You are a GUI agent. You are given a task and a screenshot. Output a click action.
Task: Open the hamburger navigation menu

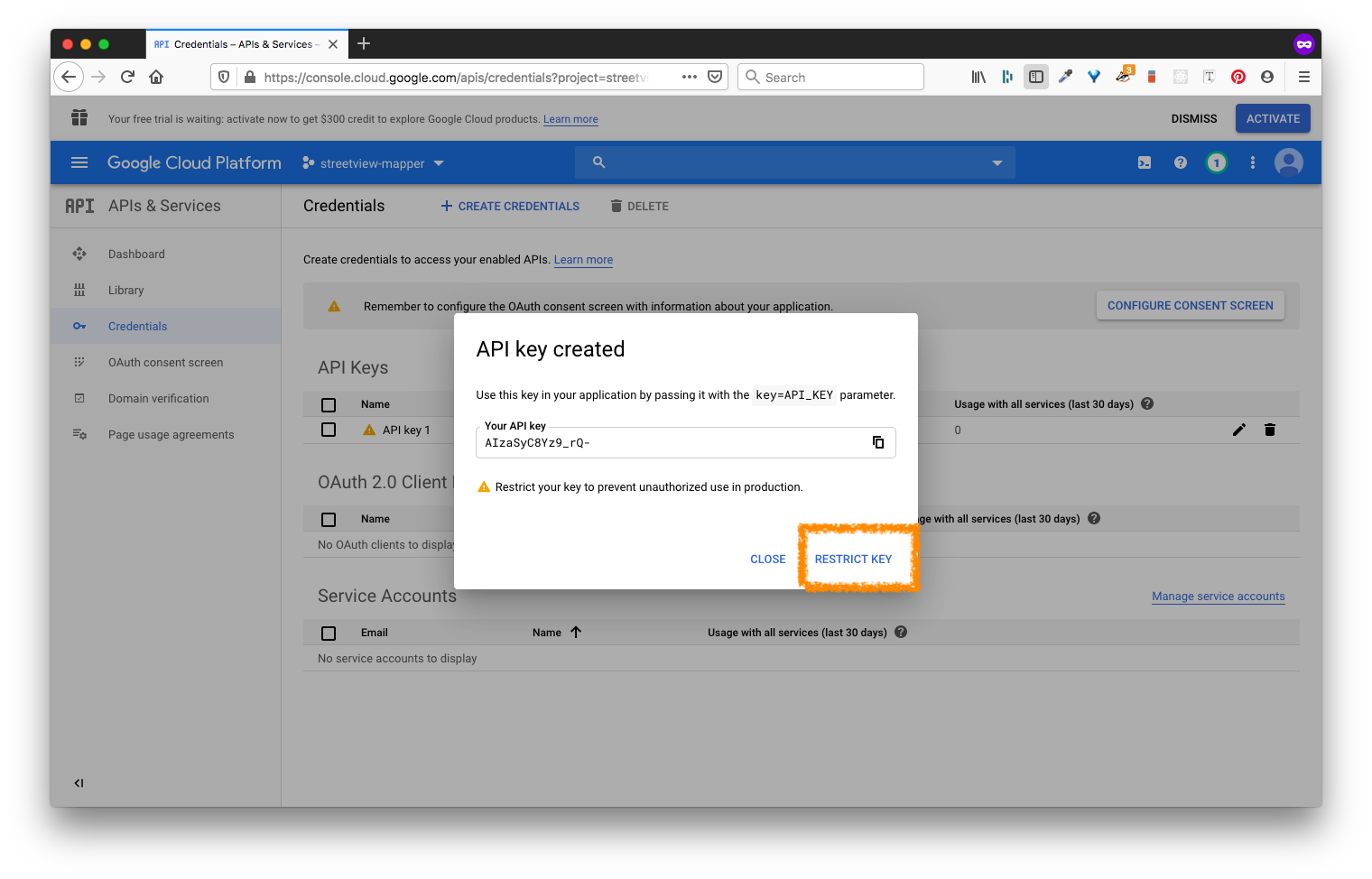click(x=79, y=163)
